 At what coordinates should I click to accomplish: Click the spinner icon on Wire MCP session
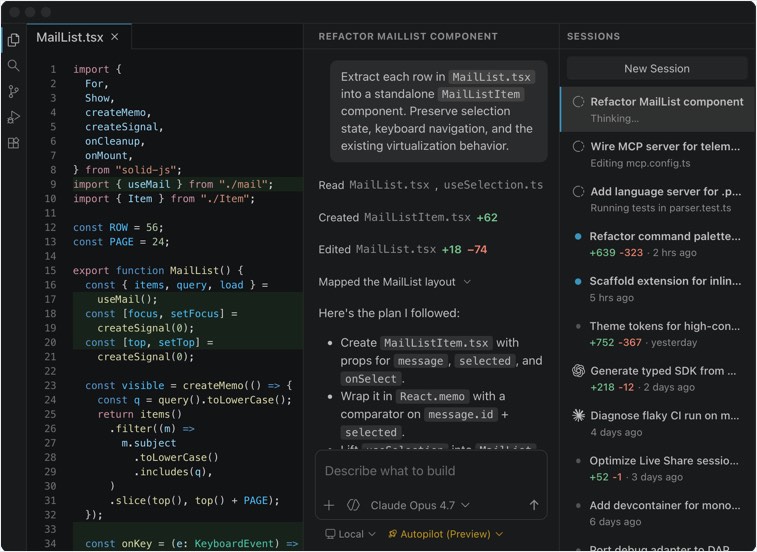click(578, 146)
